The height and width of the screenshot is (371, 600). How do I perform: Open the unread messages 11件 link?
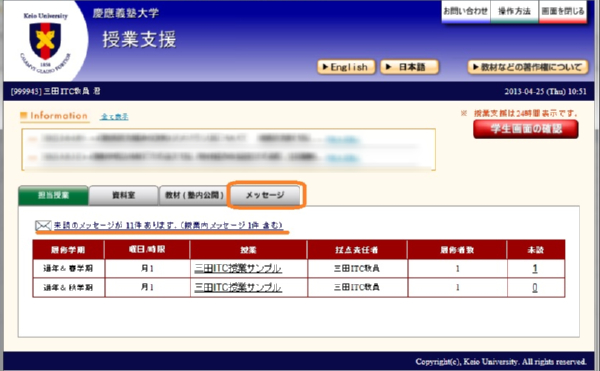[168, 225]
